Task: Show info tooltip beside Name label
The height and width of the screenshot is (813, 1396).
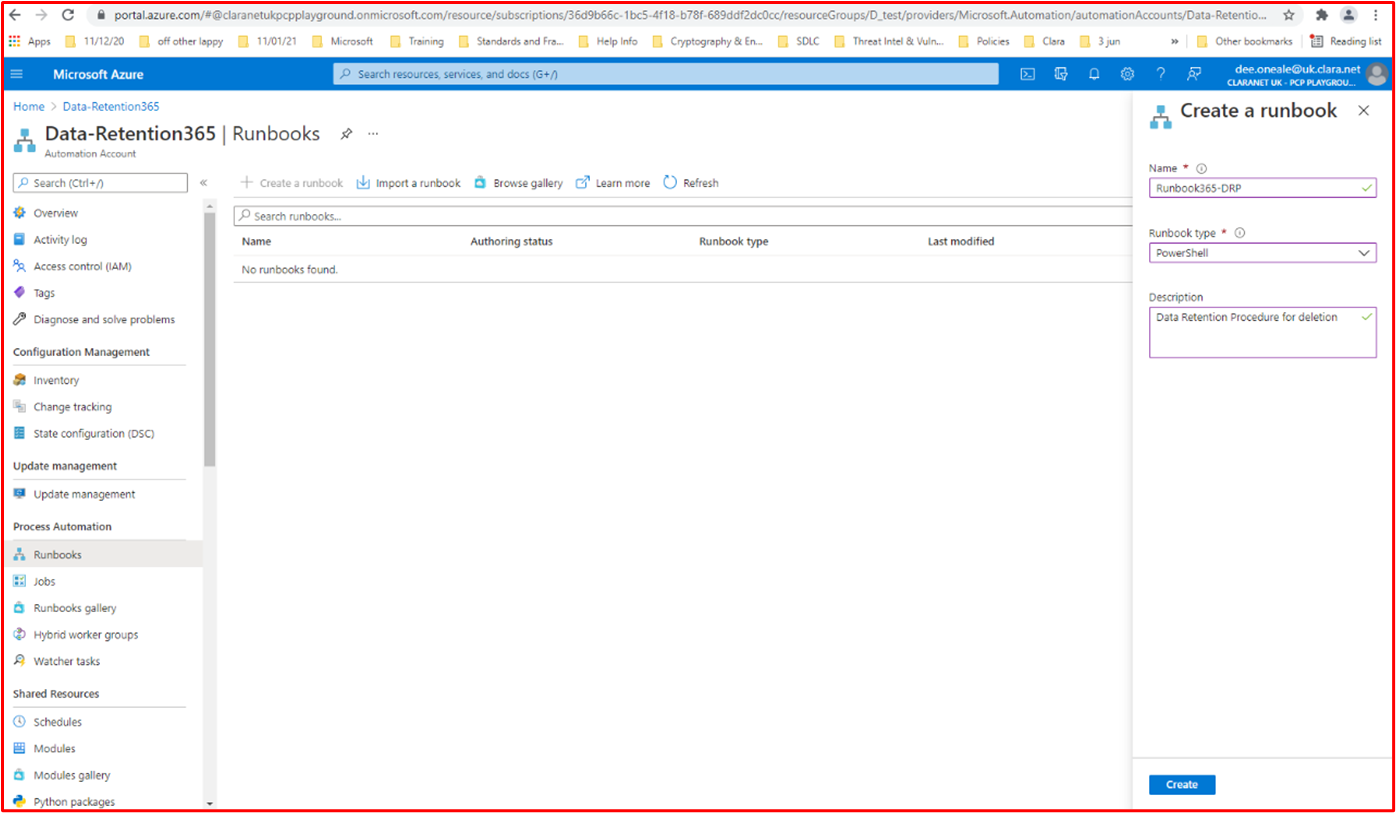Action: click(x=1201, y=169)
